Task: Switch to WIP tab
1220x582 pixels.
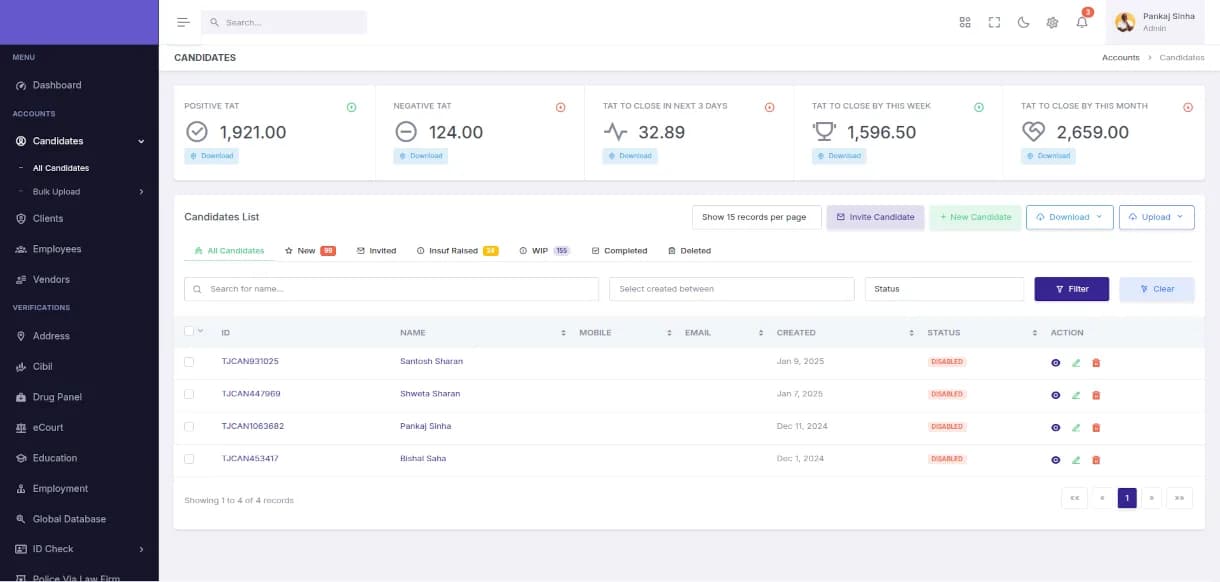Action: [544, 251]
